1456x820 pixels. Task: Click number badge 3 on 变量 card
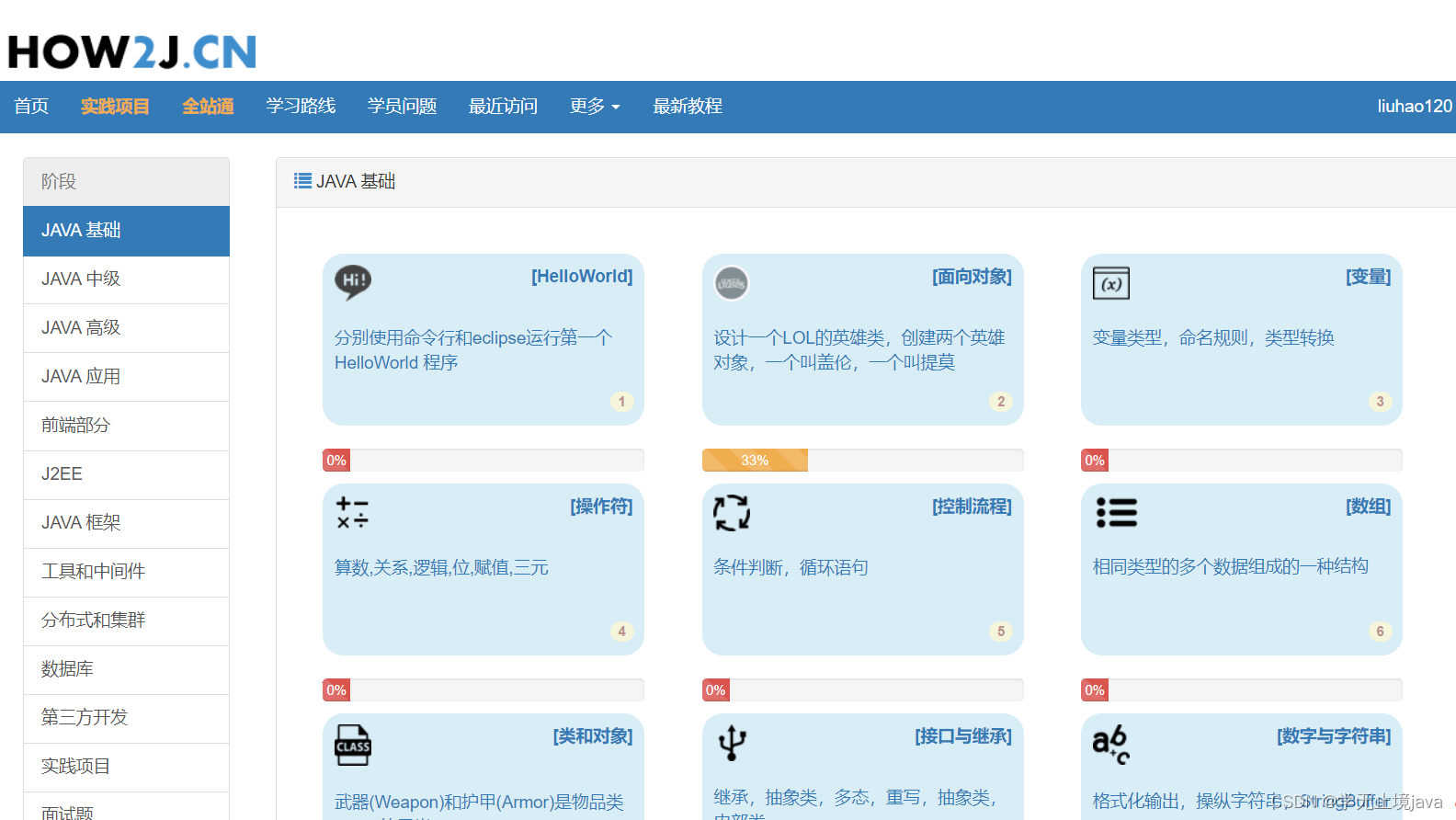tap(1380, 402)
